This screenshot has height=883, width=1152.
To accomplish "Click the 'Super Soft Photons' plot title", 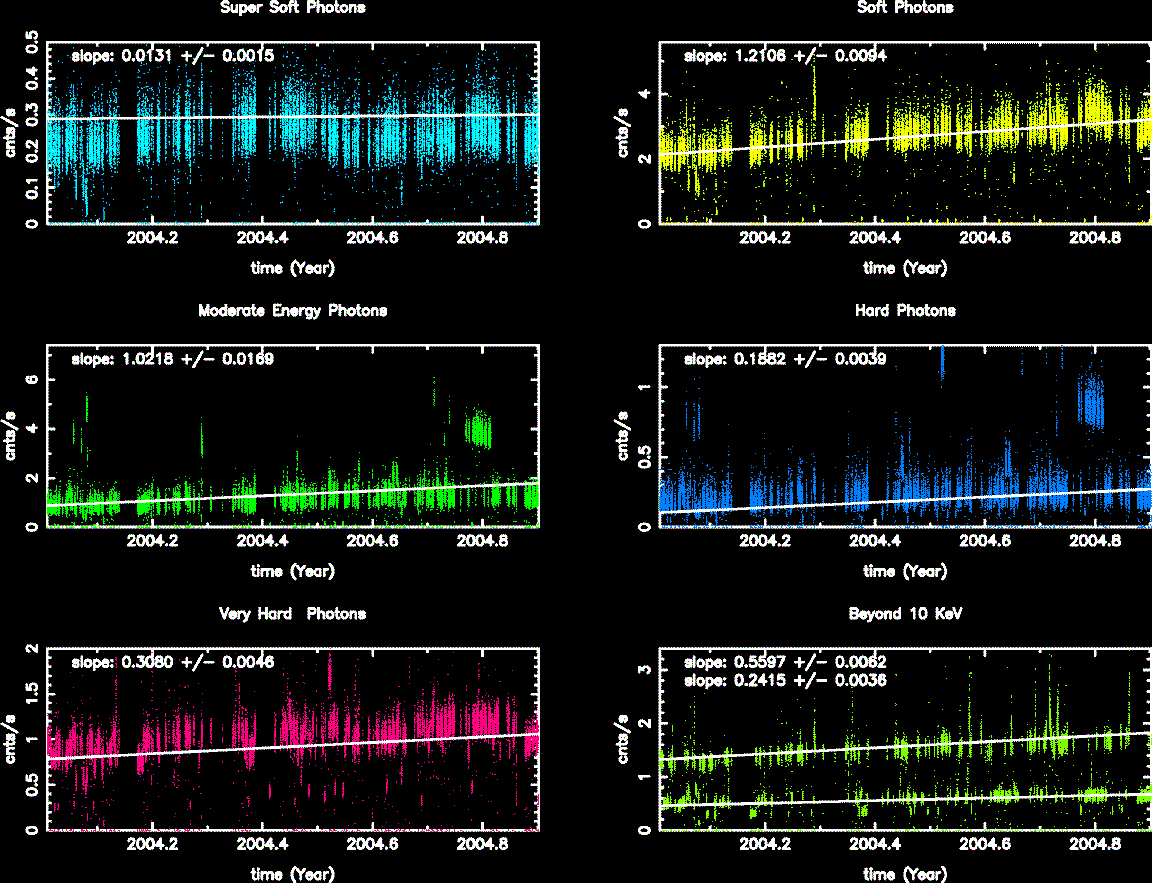I will tap(292, 8).
